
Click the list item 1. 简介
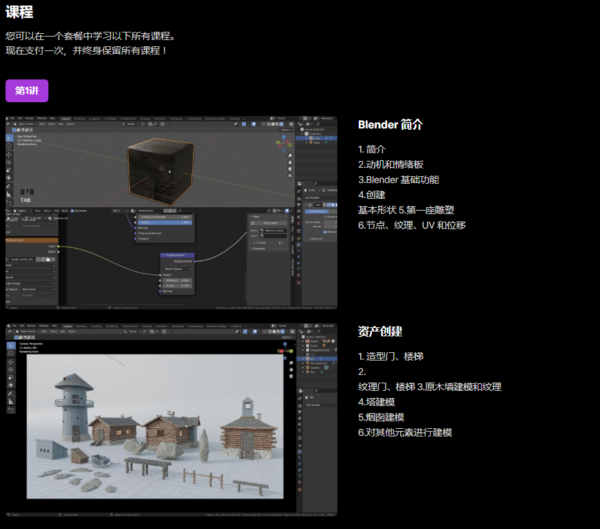click(x=372, y=149)
